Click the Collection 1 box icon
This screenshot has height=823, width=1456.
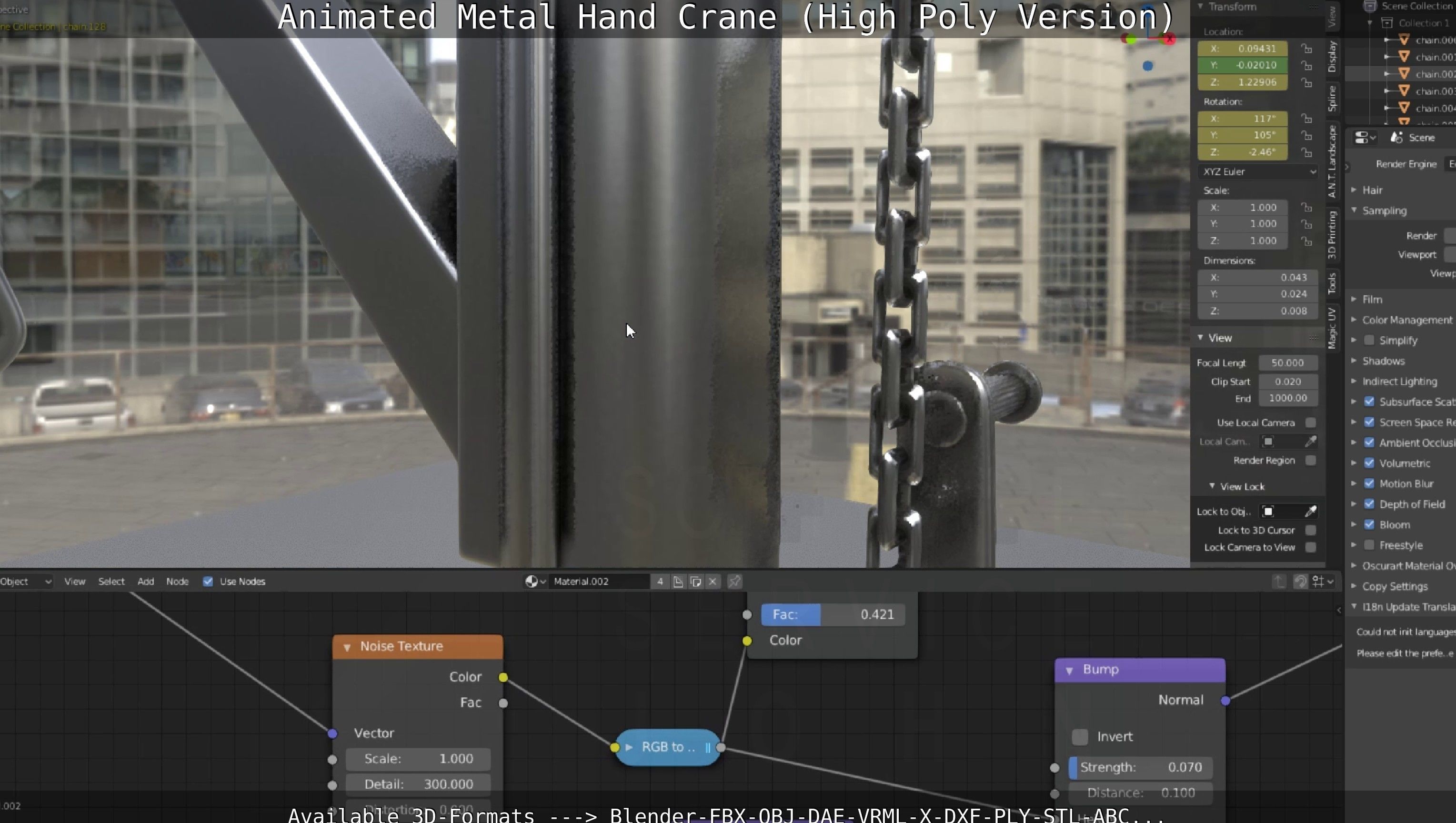point(1386,22)
